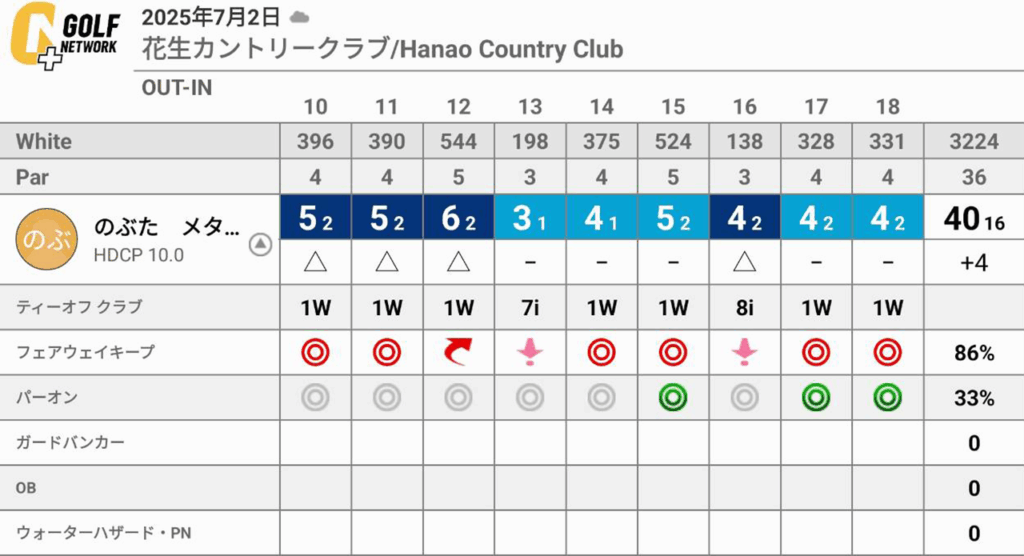
Task: Toggle the hole 10 fairway keep red target
Action: point(315,353)
